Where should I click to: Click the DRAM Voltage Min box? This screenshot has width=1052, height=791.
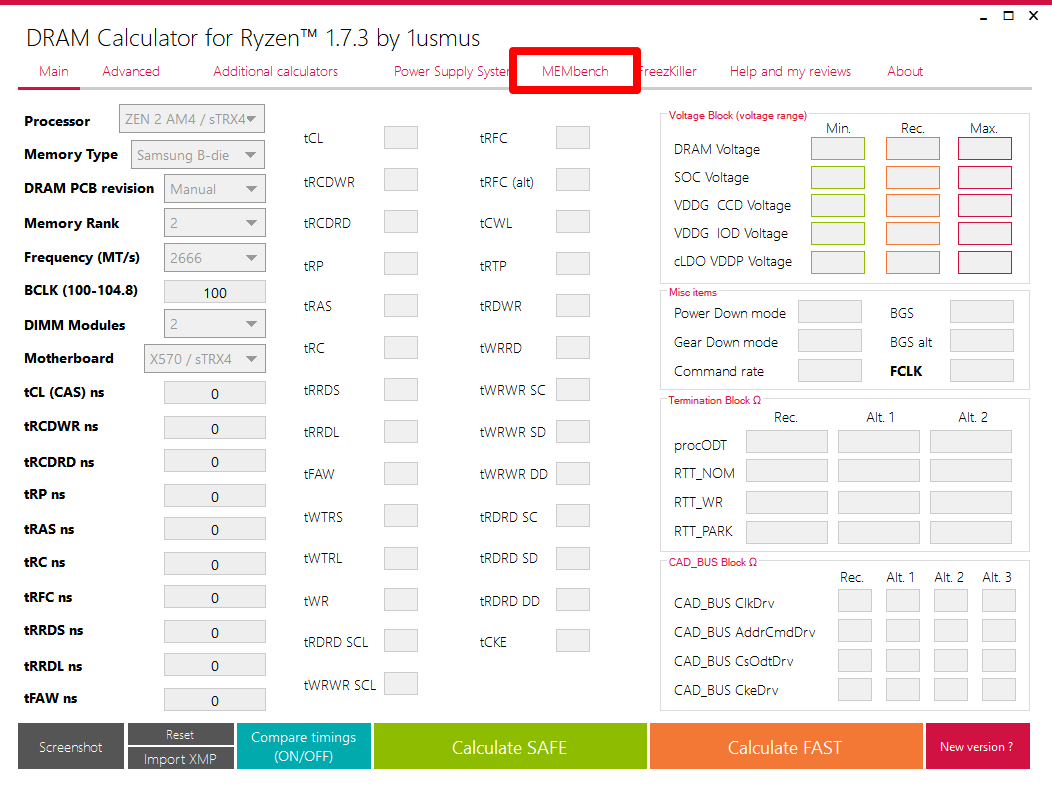click(838, 148)
